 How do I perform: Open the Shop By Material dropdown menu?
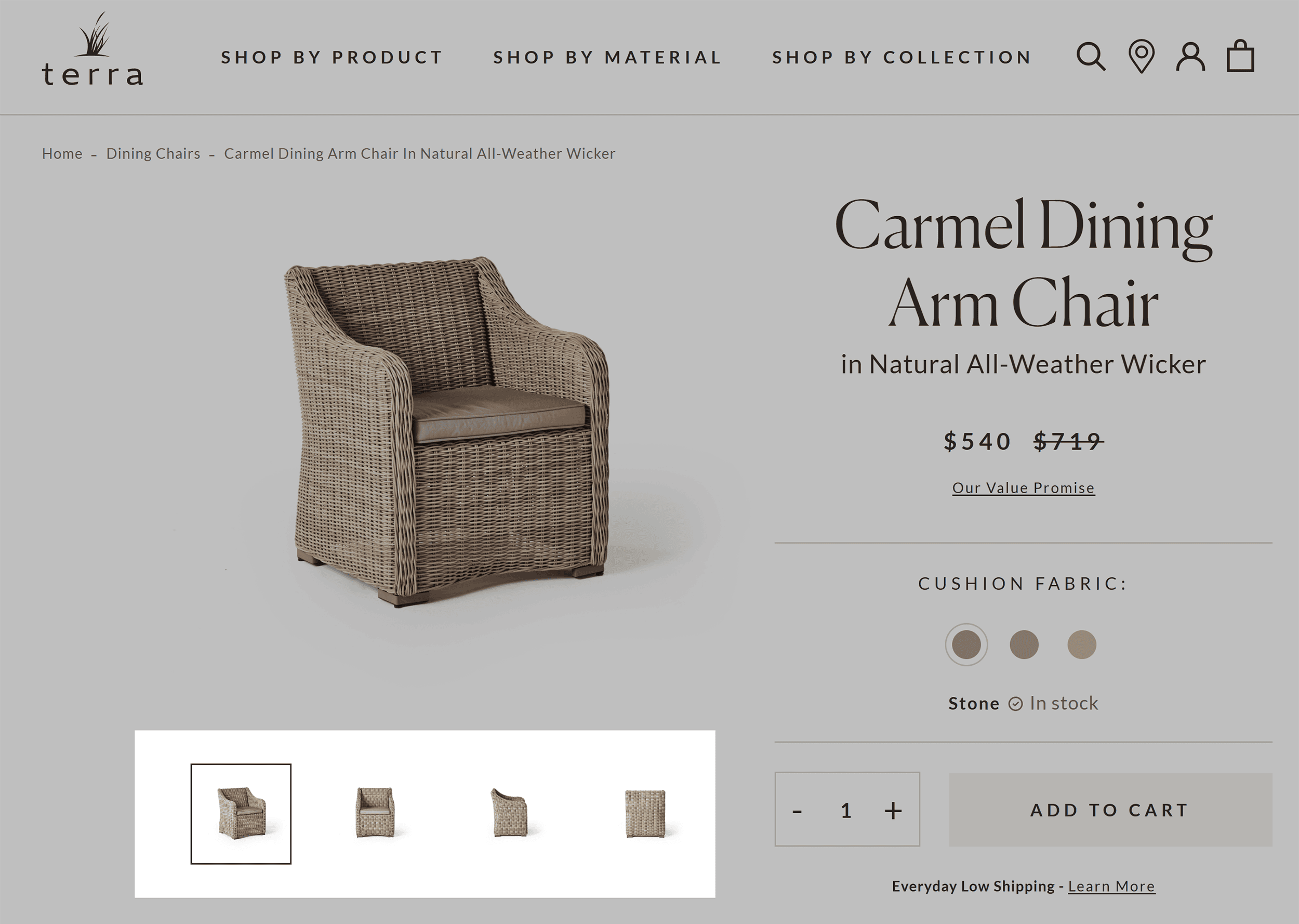point(608,56)
